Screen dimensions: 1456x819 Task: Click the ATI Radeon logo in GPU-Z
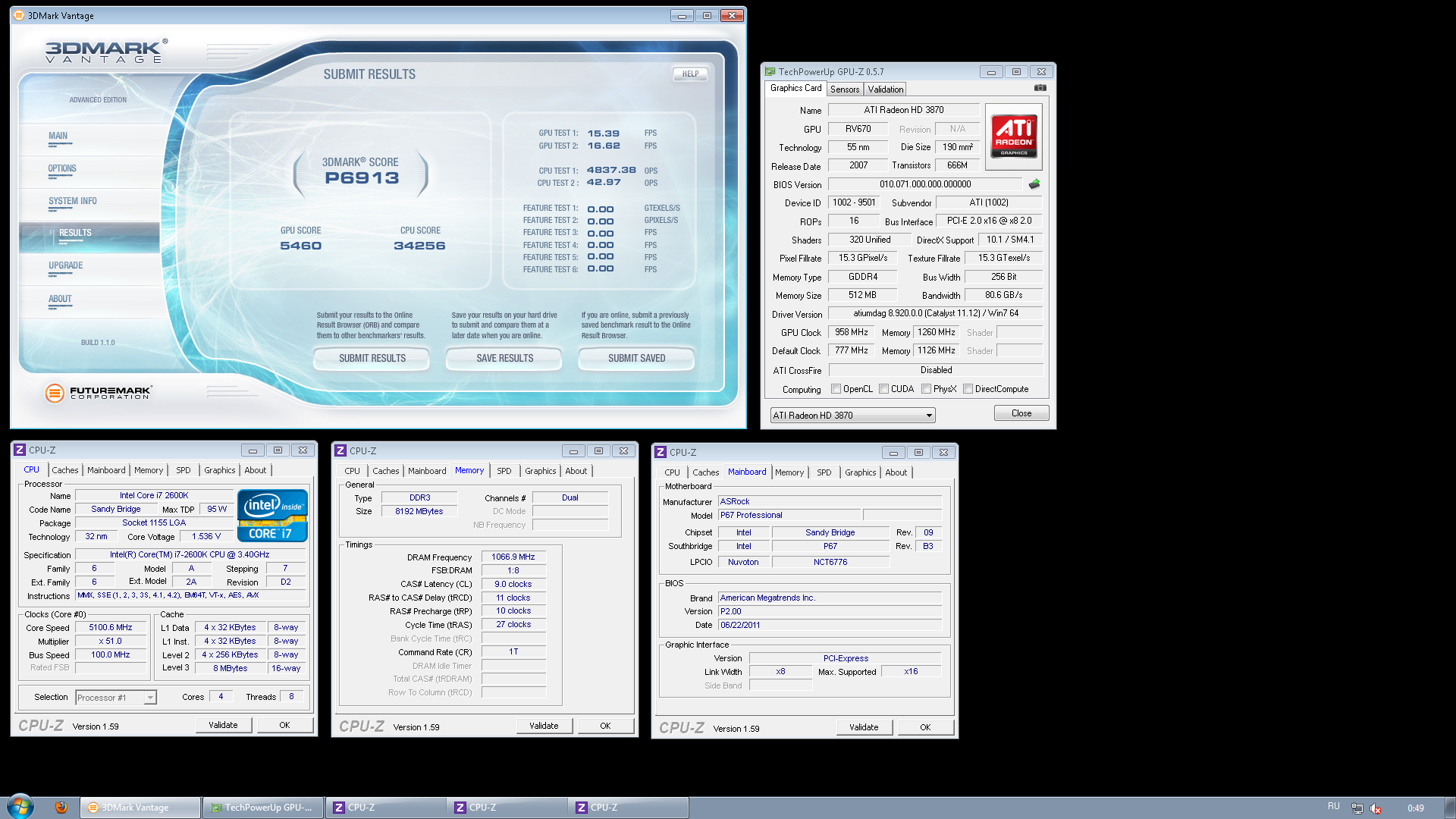point(1014,136)
